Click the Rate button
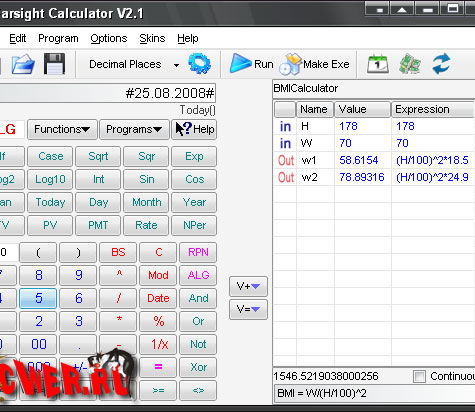This screenshot has width=475, height=412. click(146, 225)
